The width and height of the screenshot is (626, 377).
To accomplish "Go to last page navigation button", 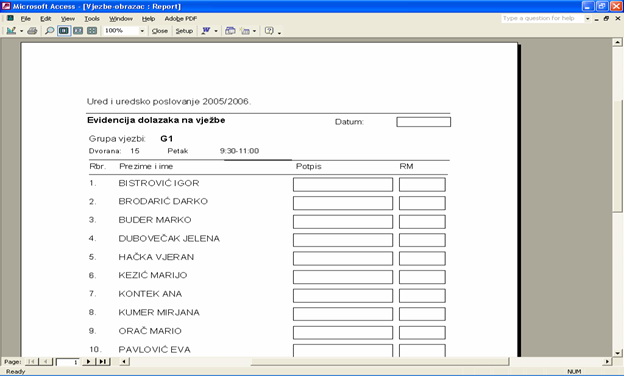I will click(x=103, y=362).
